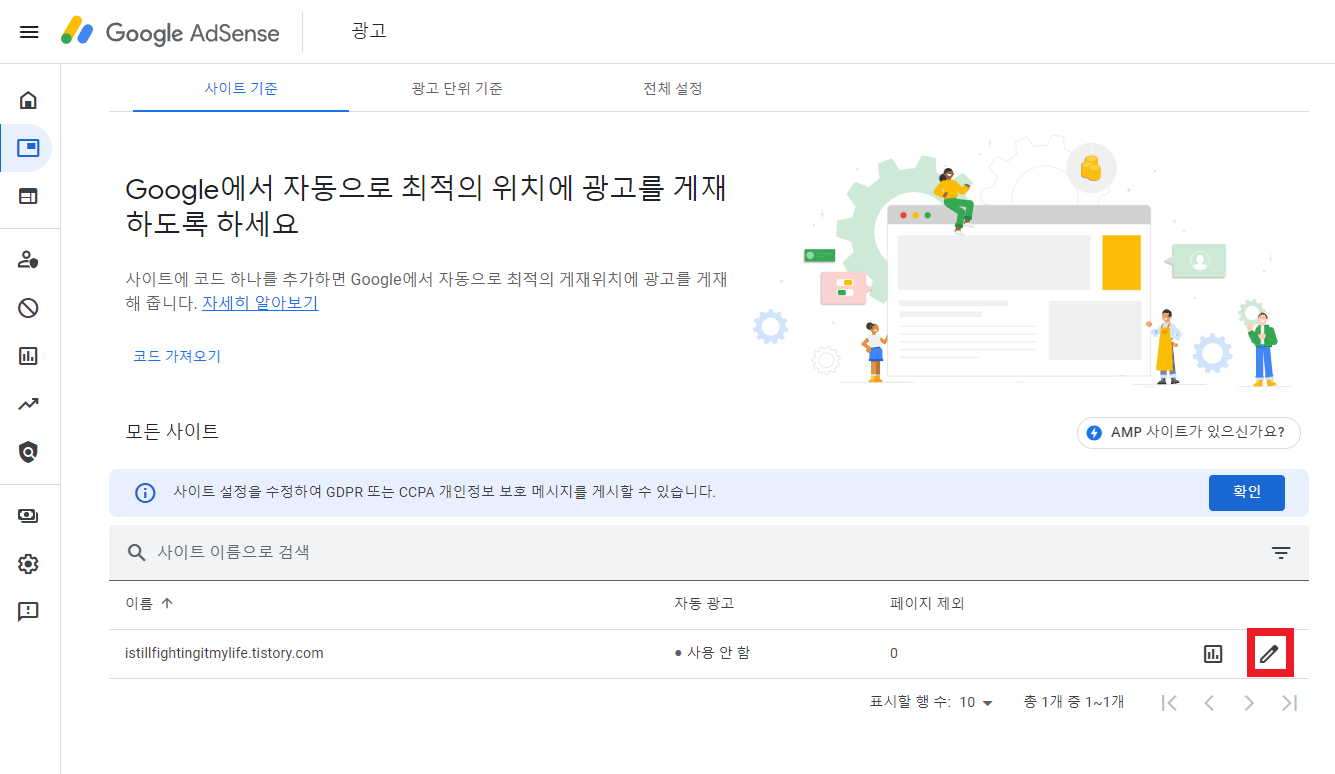Screen dimensions: 1335x774
Task: Focus the 사이트 이름으로 검색 field
Action: click(708, 552)
